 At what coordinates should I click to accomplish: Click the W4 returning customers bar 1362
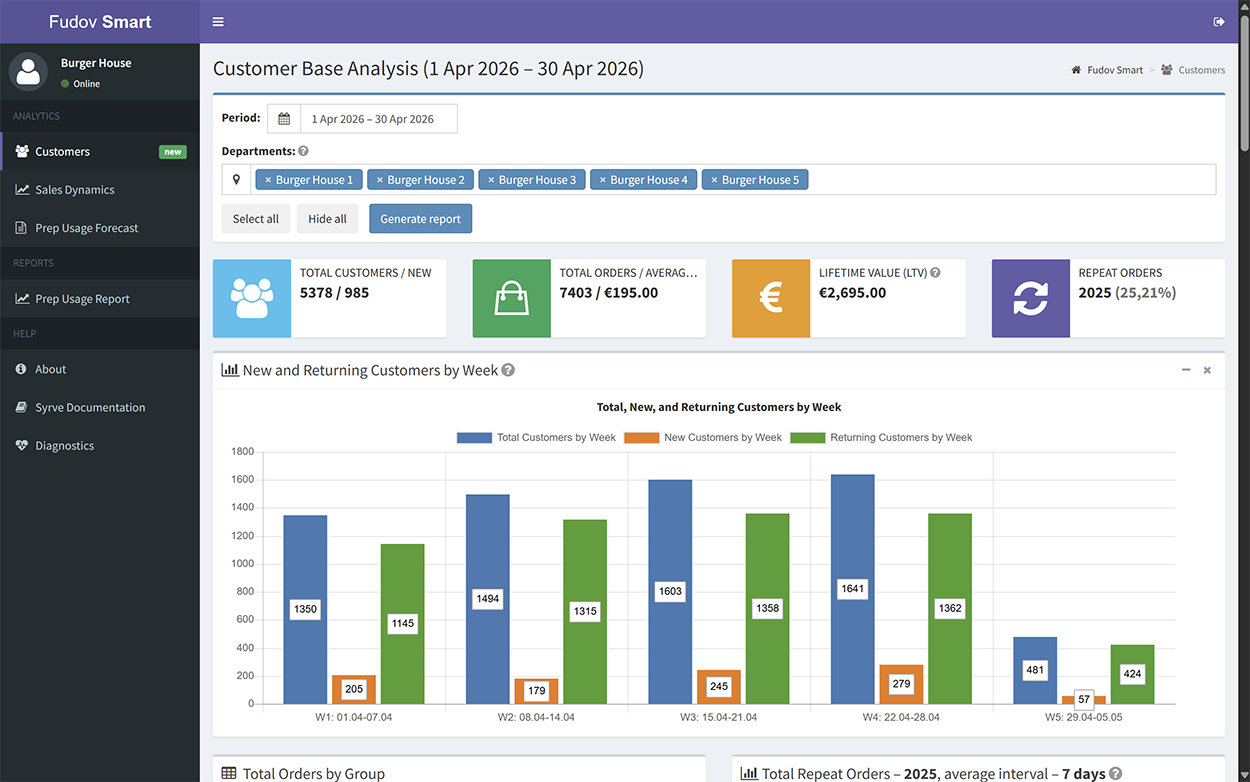(950, 608)
